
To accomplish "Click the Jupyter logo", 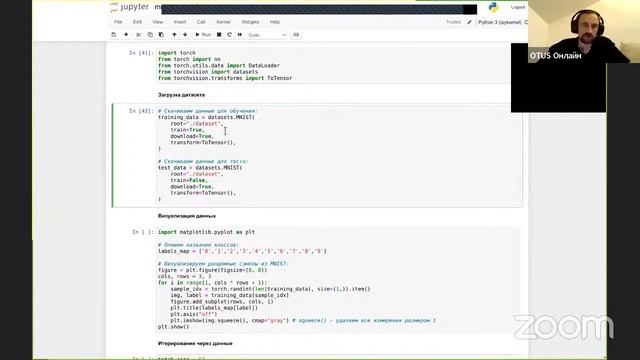I will coord(130,7).
